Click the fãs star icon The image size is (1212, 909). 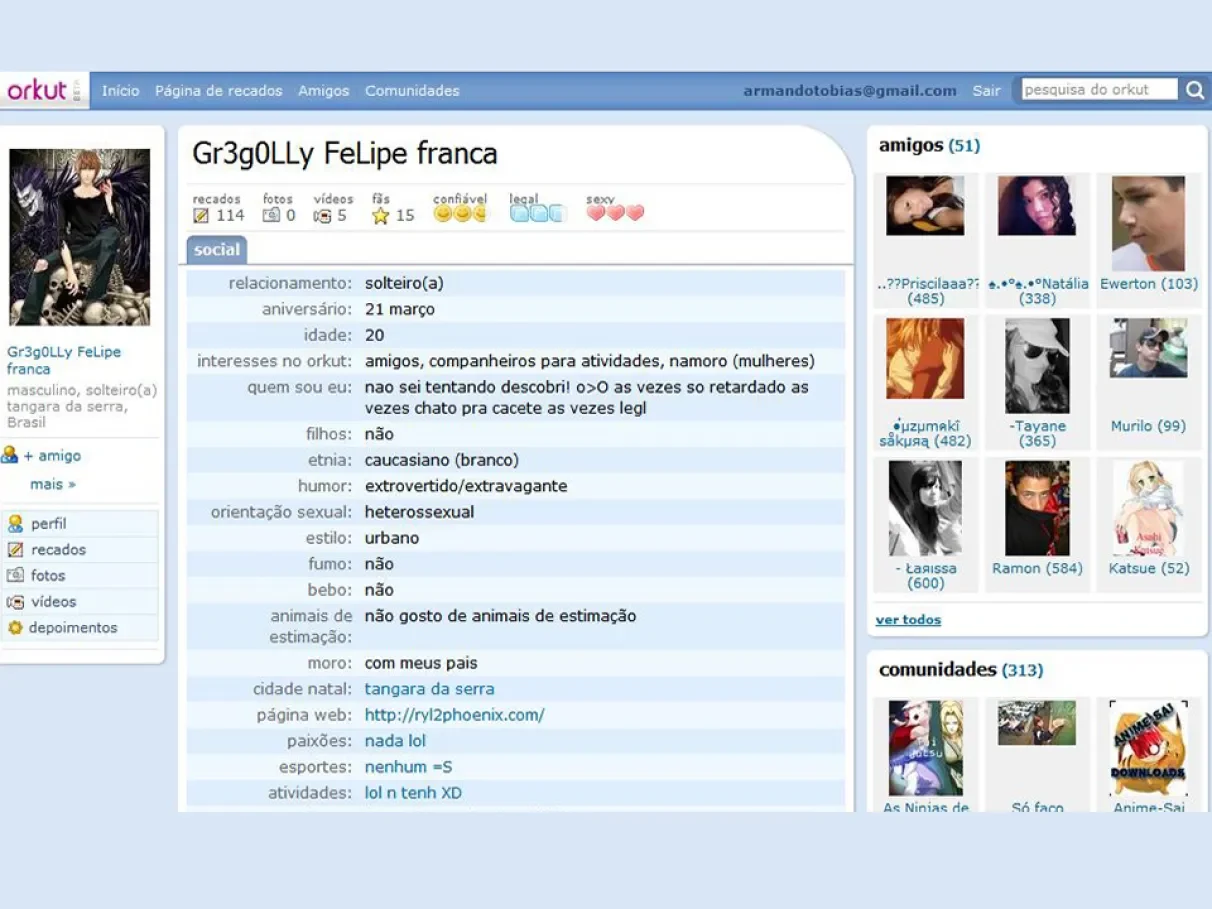click(x=381, y=215)
